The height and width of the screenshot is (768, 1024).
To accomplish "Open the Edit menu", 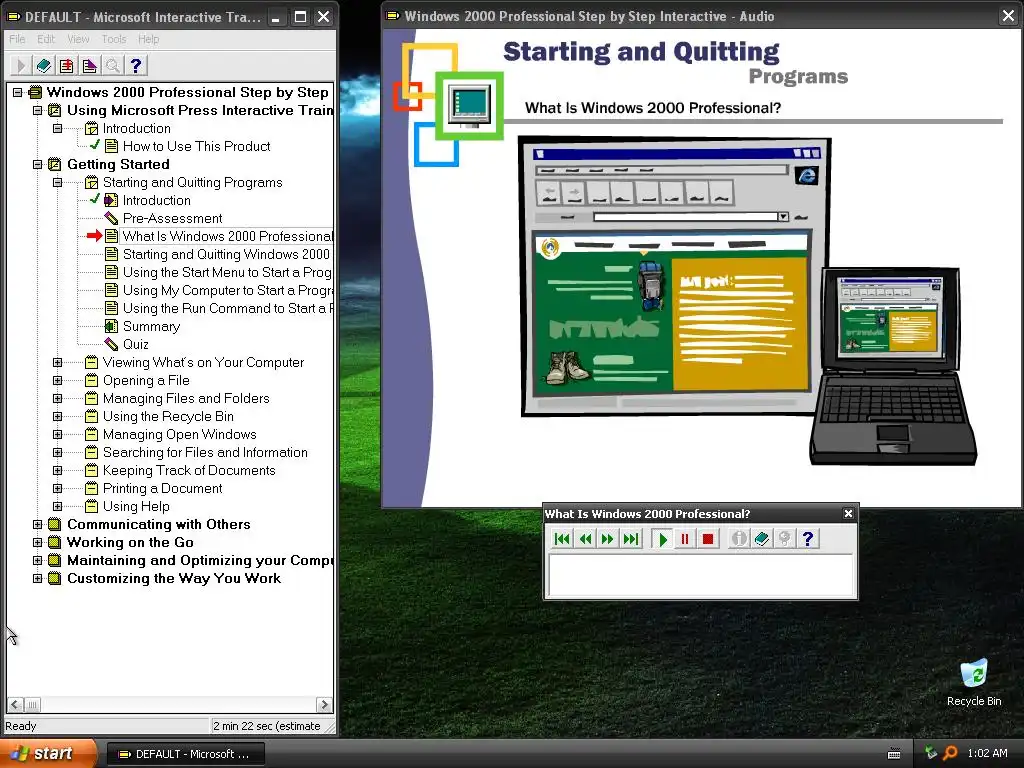I will (46, 39).
